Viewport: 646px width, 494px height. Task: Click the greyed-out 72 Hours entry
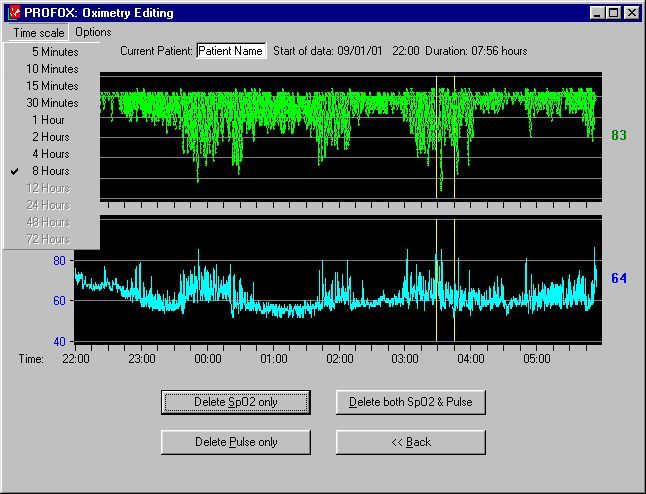[x=51, y=239]
